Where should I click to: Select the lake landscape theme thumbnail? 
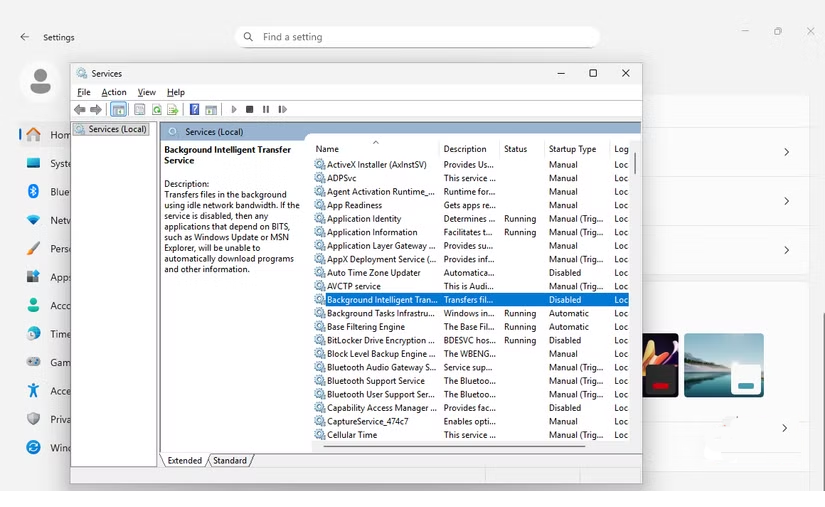(x=724, y=364)
